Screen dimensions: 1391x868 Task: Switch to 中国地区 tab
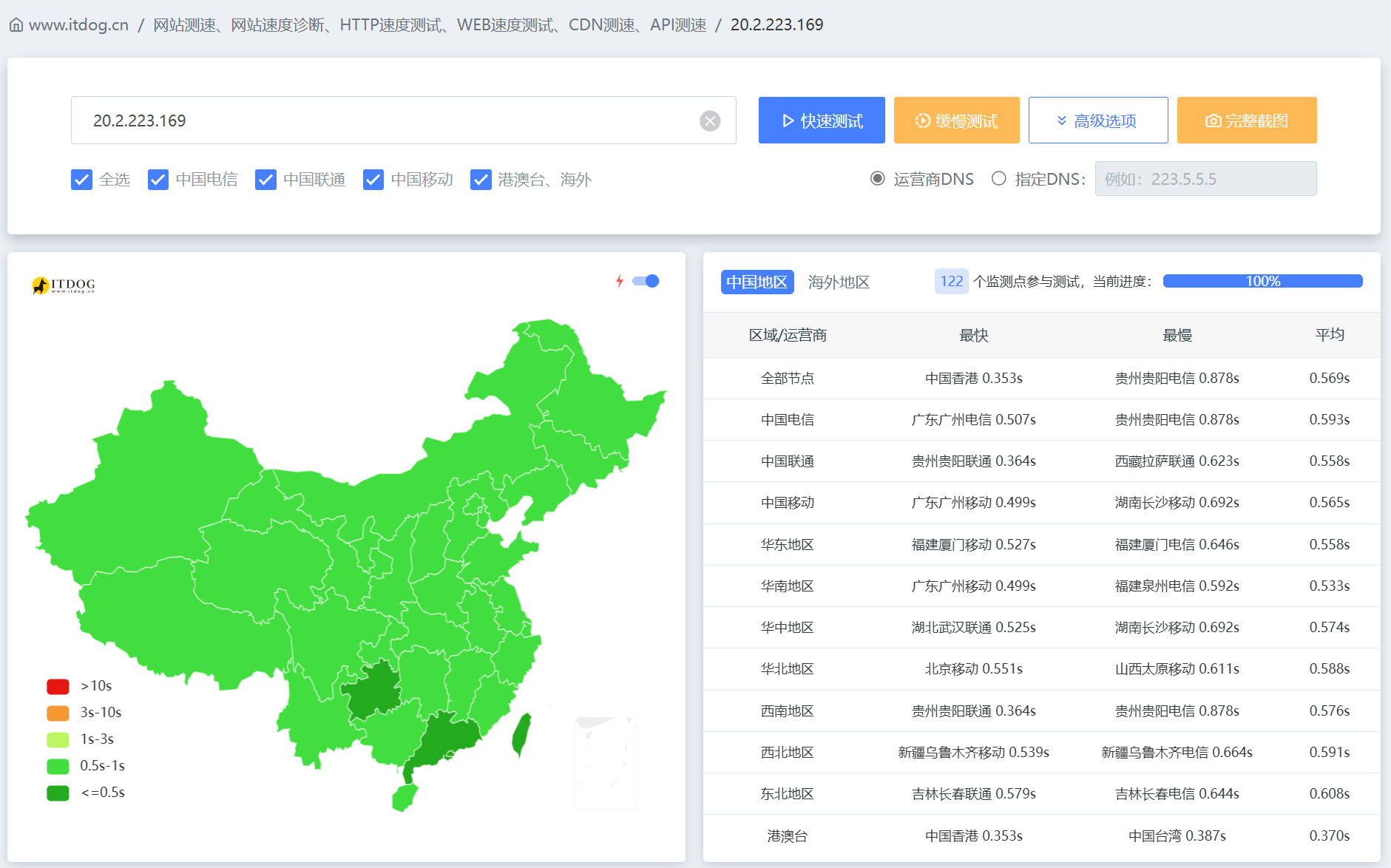[757, 282]
